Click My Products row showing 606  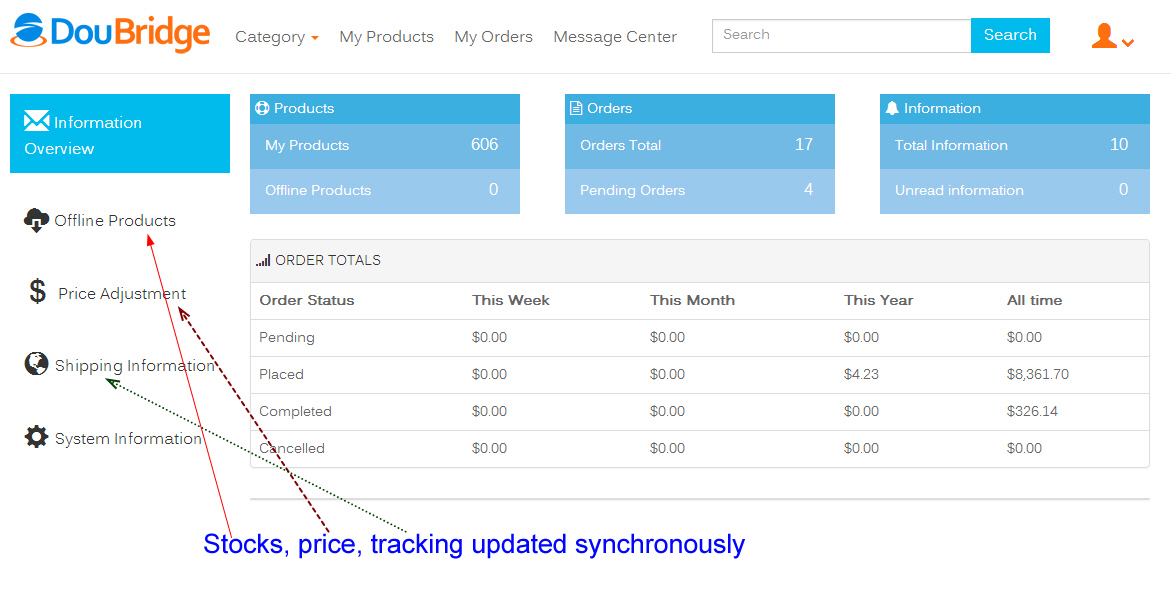(x=385, y=146)
